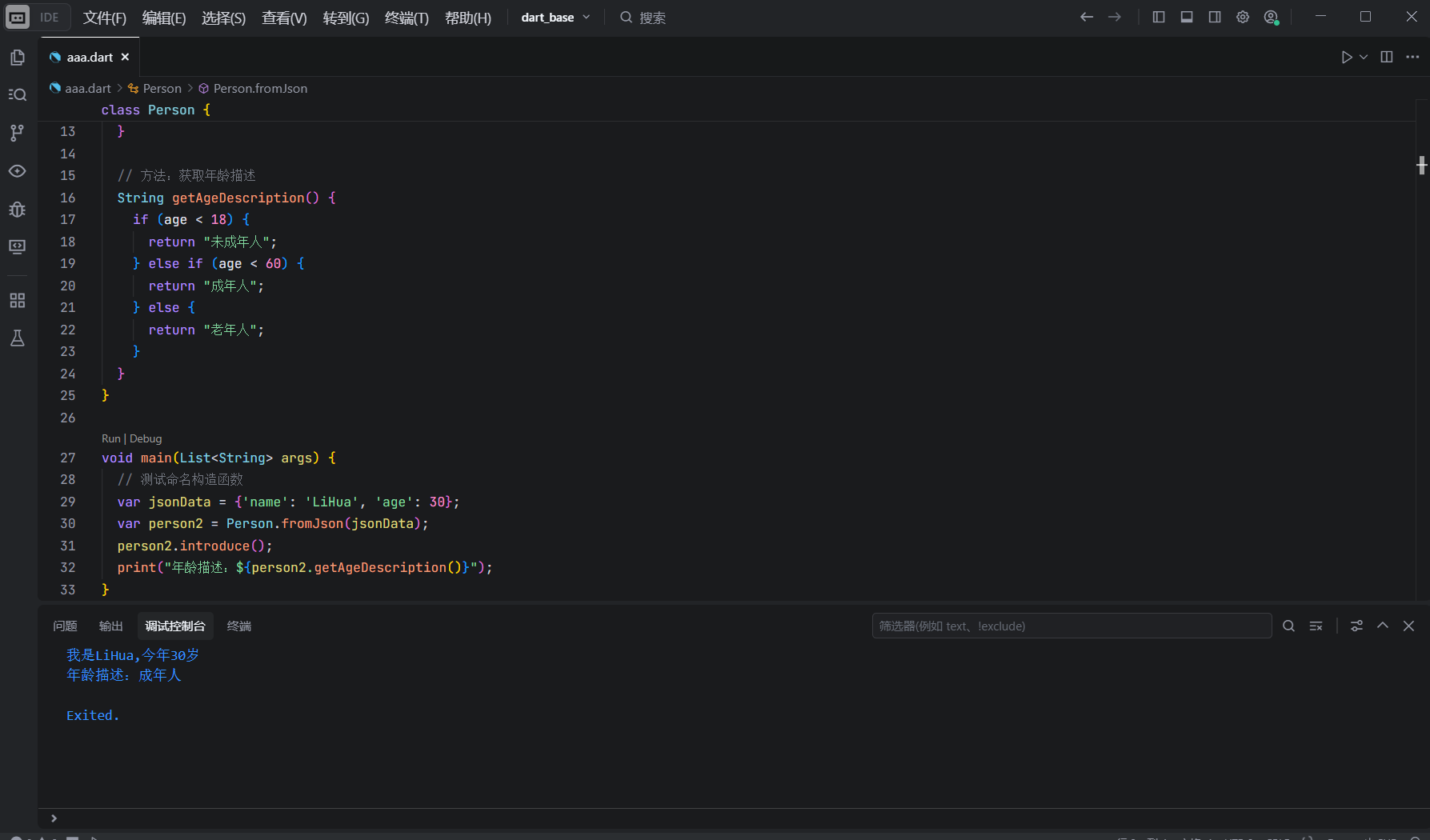The image size is (1430, 840).
Task: Open settings gear in title bar
Action: tap(1243, 17)
